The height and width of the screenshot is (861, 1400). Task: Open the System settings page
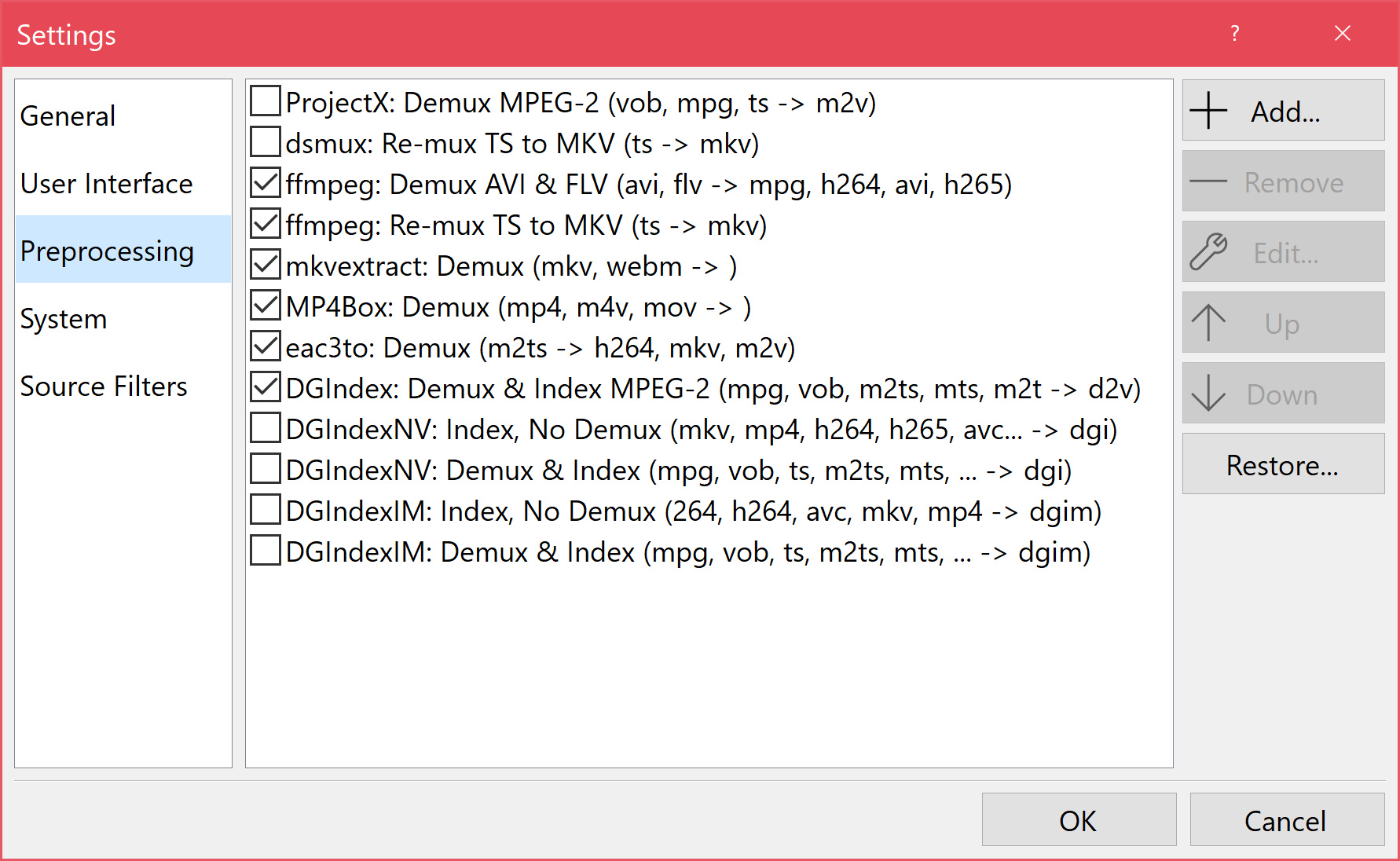[x=123, y=318]
